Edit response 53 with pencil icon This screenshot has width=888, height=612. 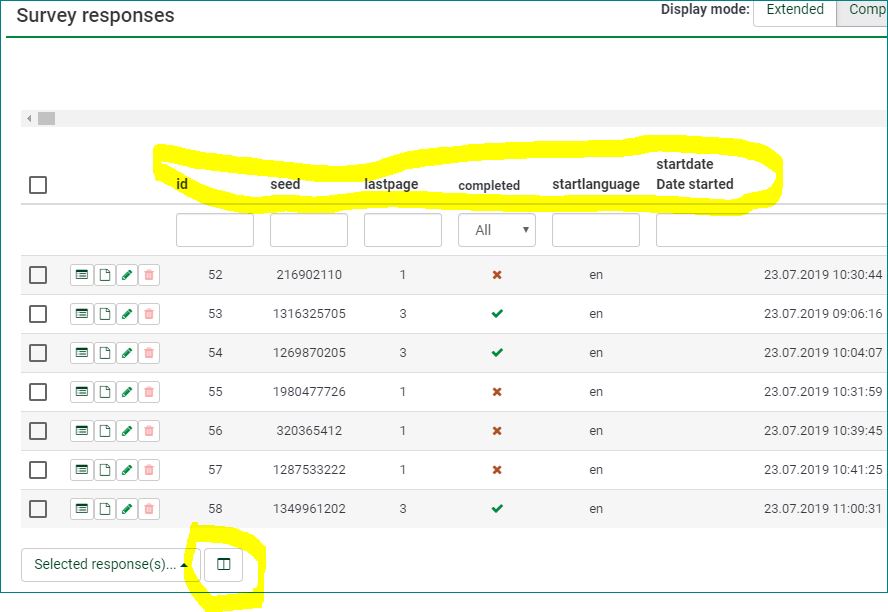pyautogui.click(x=127, y=314)
